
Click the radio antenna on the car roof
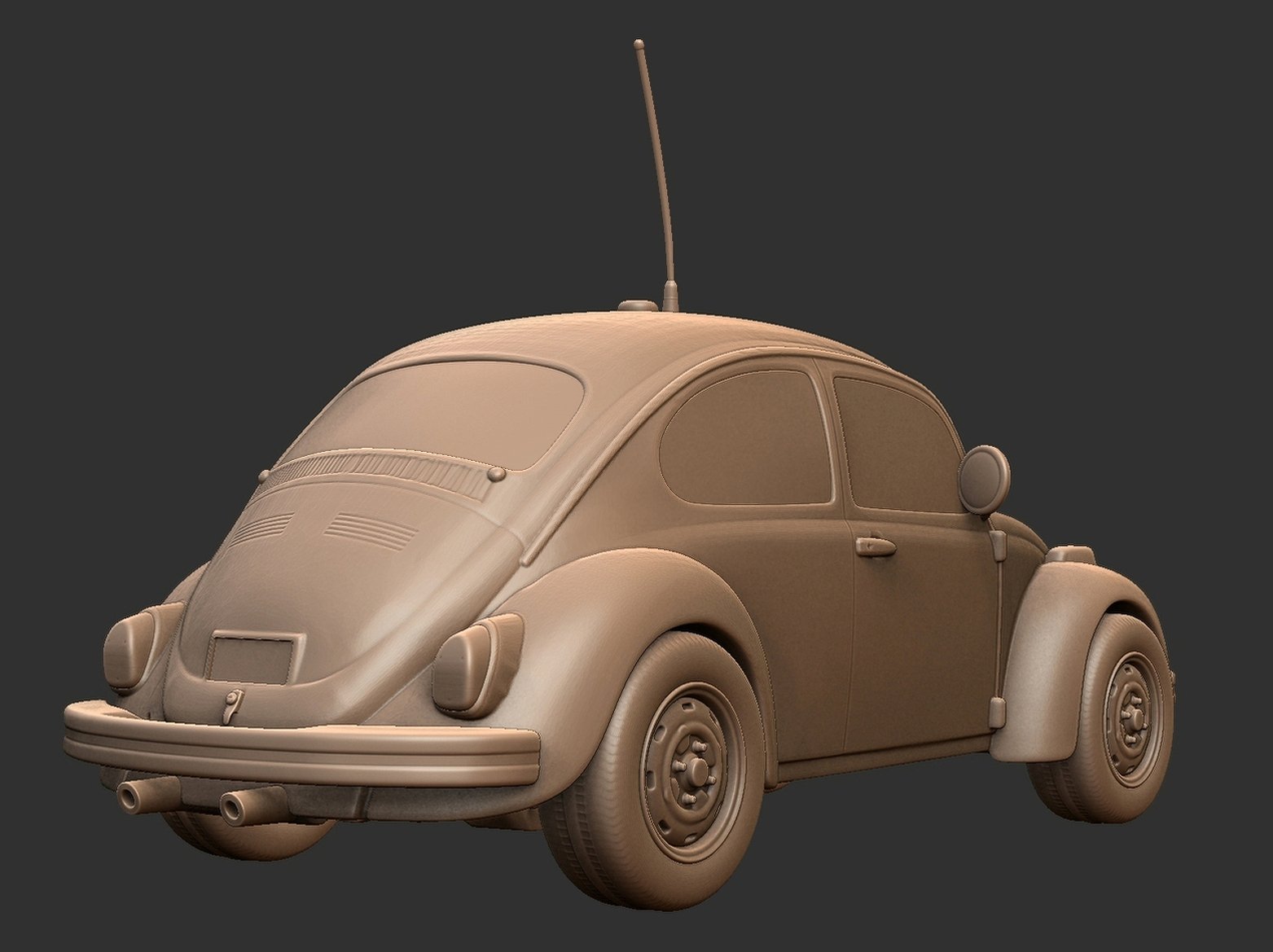656,175
